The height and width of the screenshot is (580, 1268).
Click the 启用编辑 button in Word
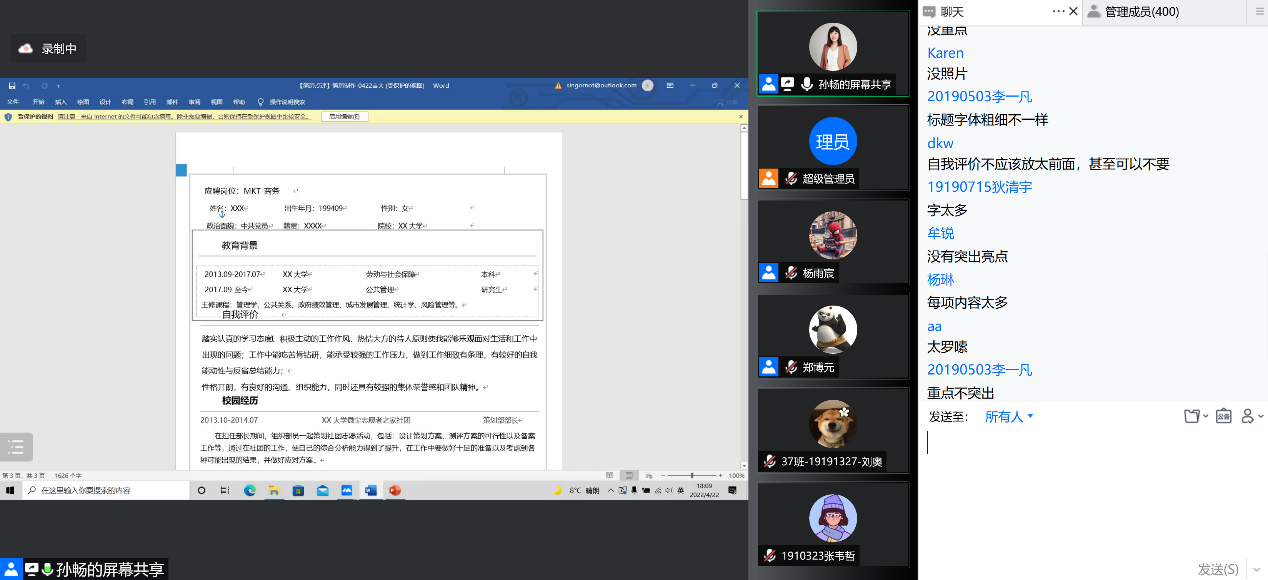click(x=345, y=117)
